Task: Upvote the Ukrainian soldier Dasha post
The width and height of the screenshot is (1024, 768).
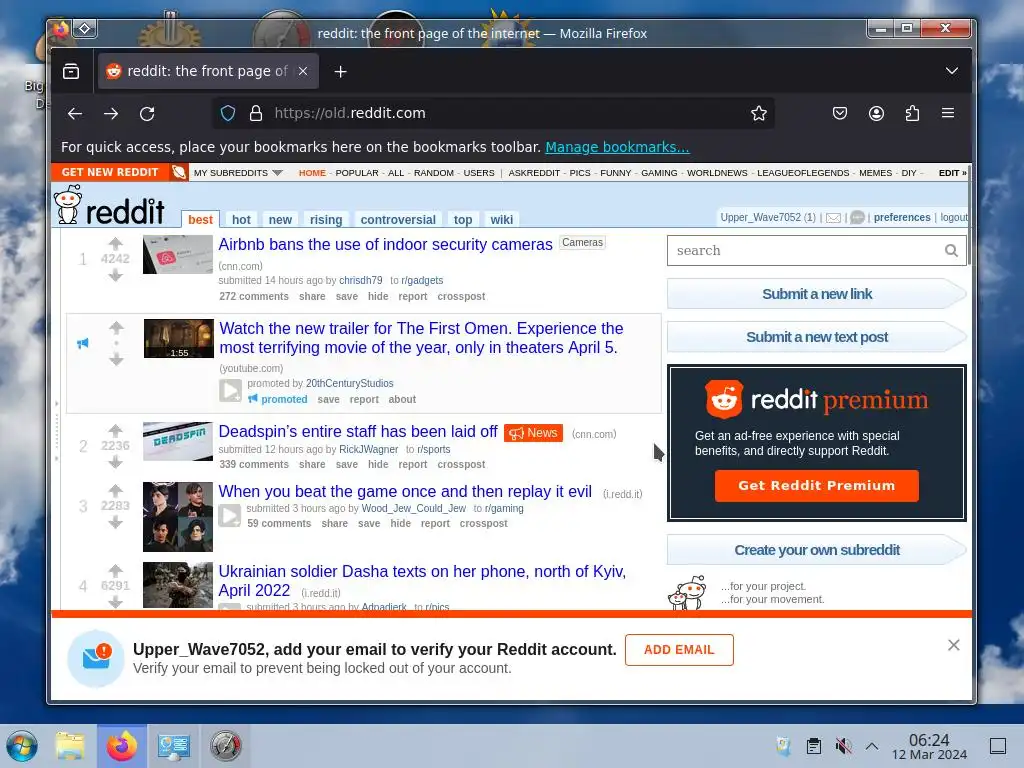Action: [116, 570]
